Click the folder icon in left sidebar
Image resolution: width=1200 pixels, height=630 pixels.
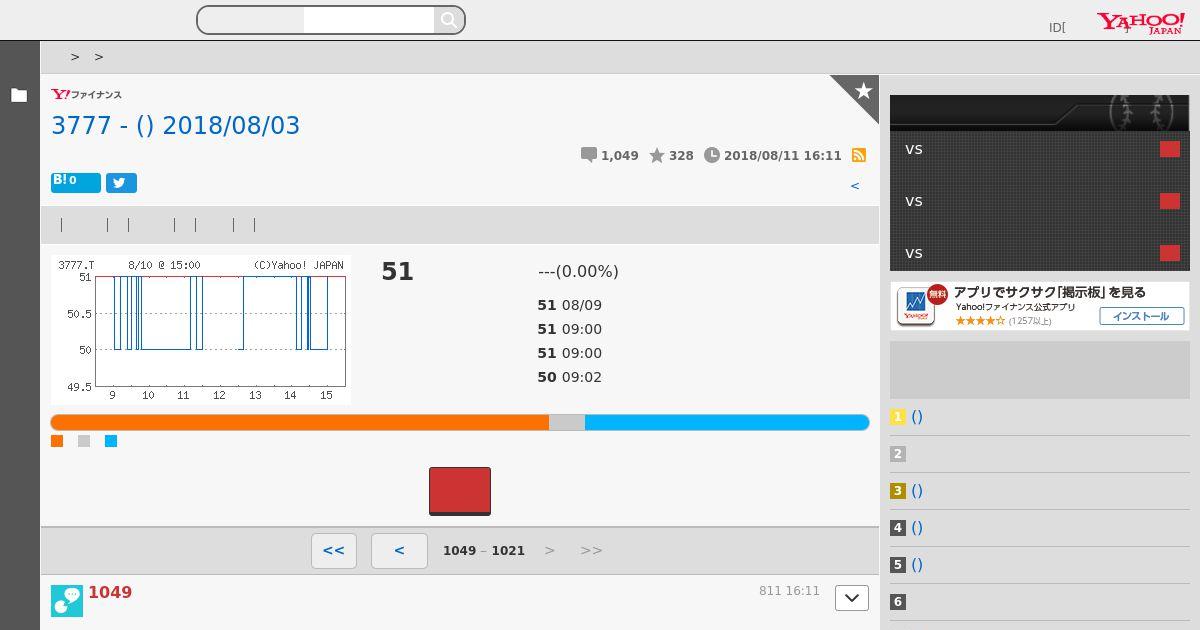point(19,95)
